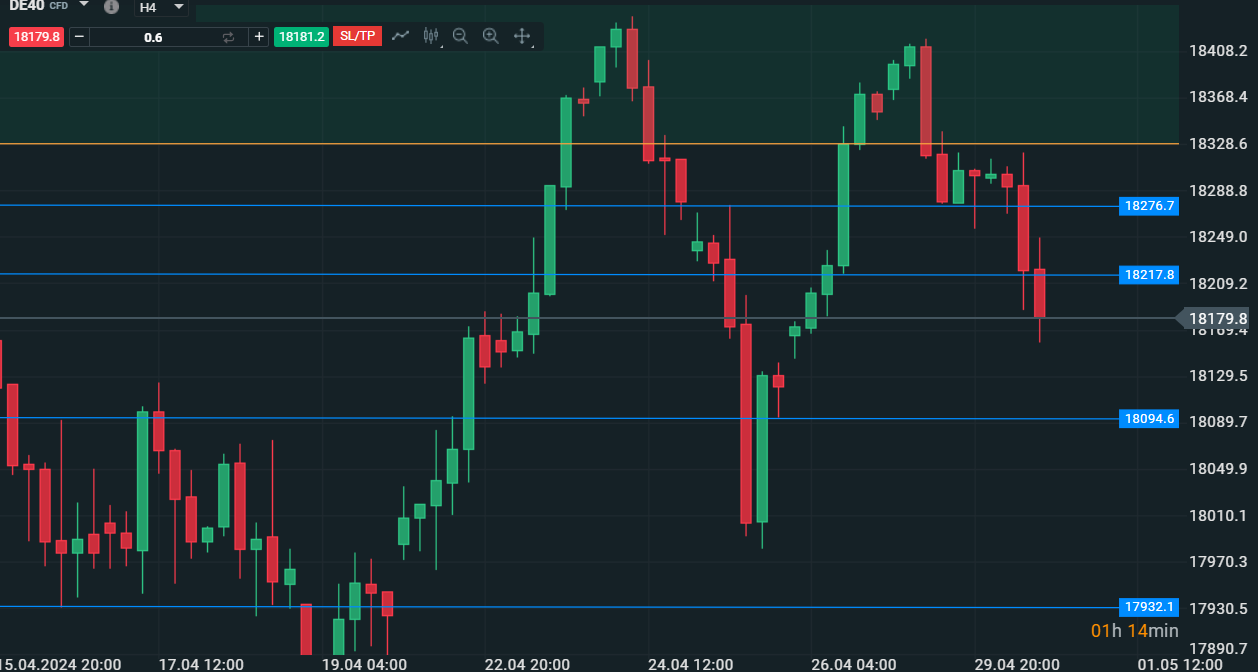Select the 18276.7 horizontal line label

pyautogui.click(x=1149, y=206)
